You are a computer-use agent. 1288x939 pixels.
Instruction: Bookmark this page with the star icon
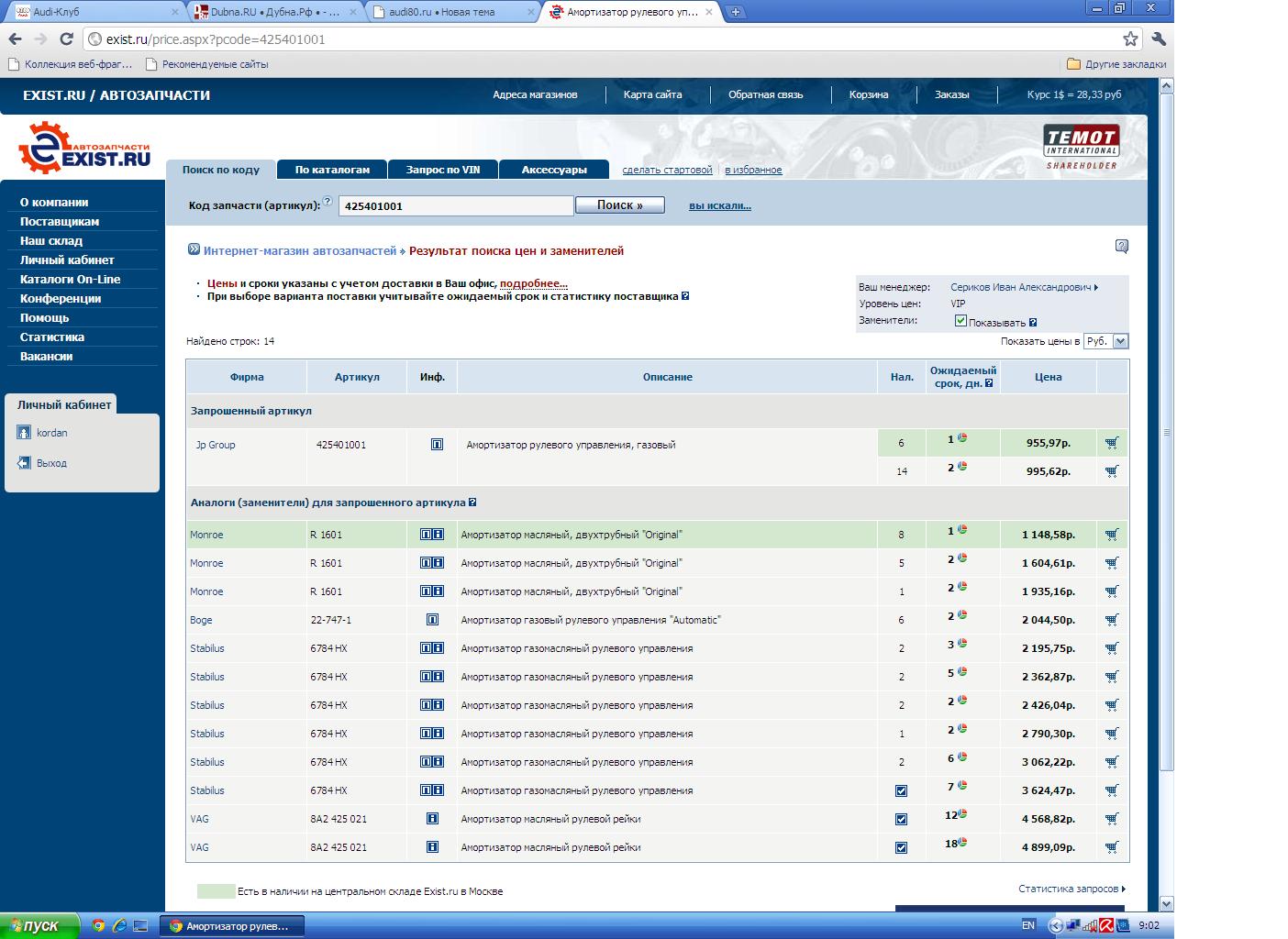pyautogui.click(x=1131, y=39)
